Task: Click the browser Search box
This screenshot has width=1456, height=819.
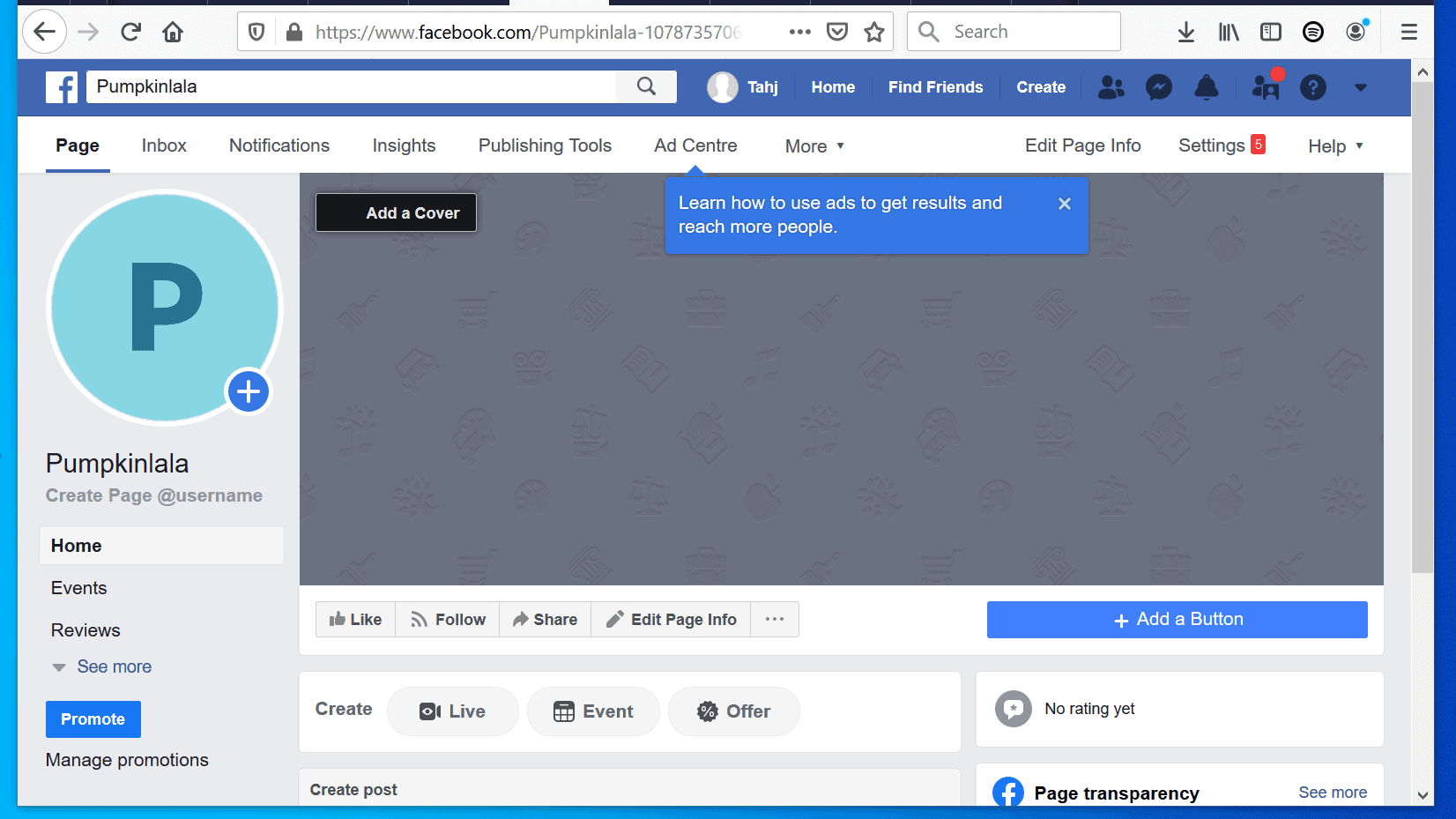Action: (1014, 32)
